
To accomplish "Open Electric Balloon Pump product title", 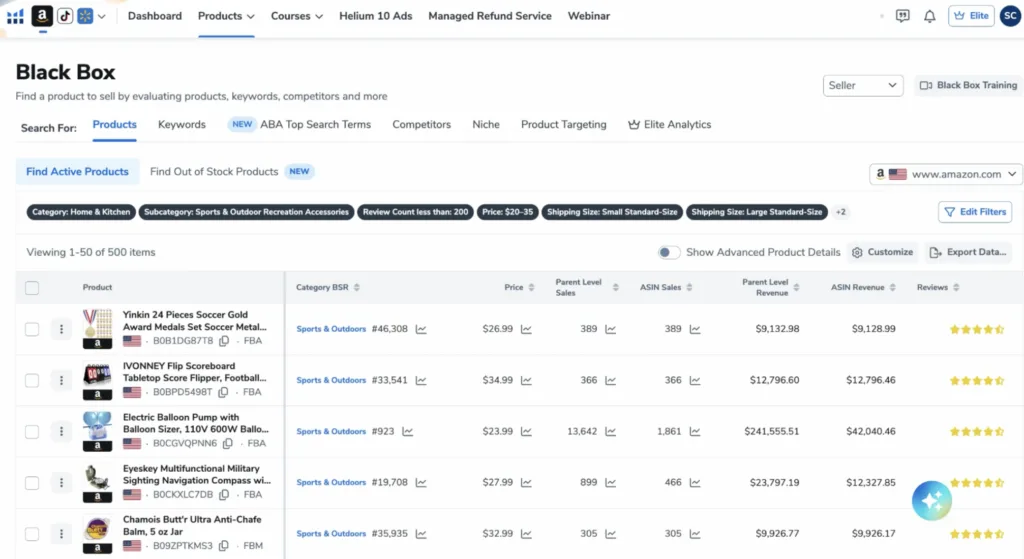I will coord(196,423).
